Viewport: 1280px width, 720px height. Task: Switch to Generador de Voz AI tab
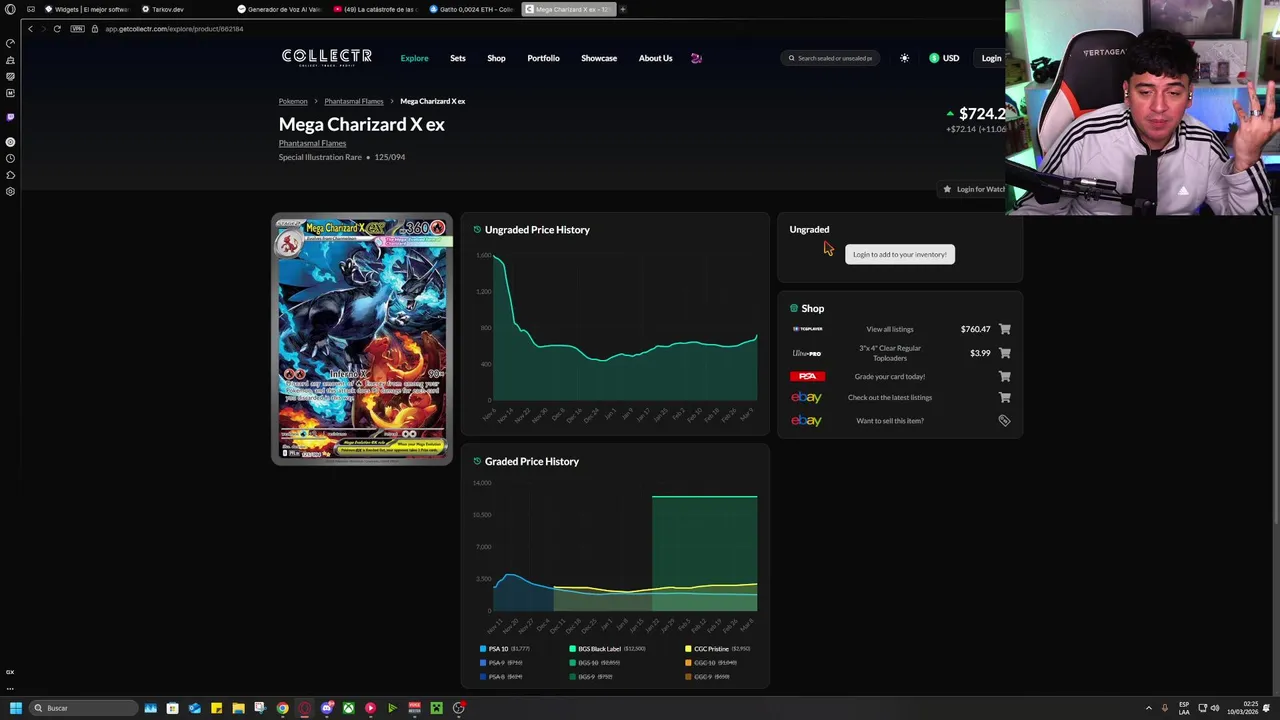(x=280, y=9)
